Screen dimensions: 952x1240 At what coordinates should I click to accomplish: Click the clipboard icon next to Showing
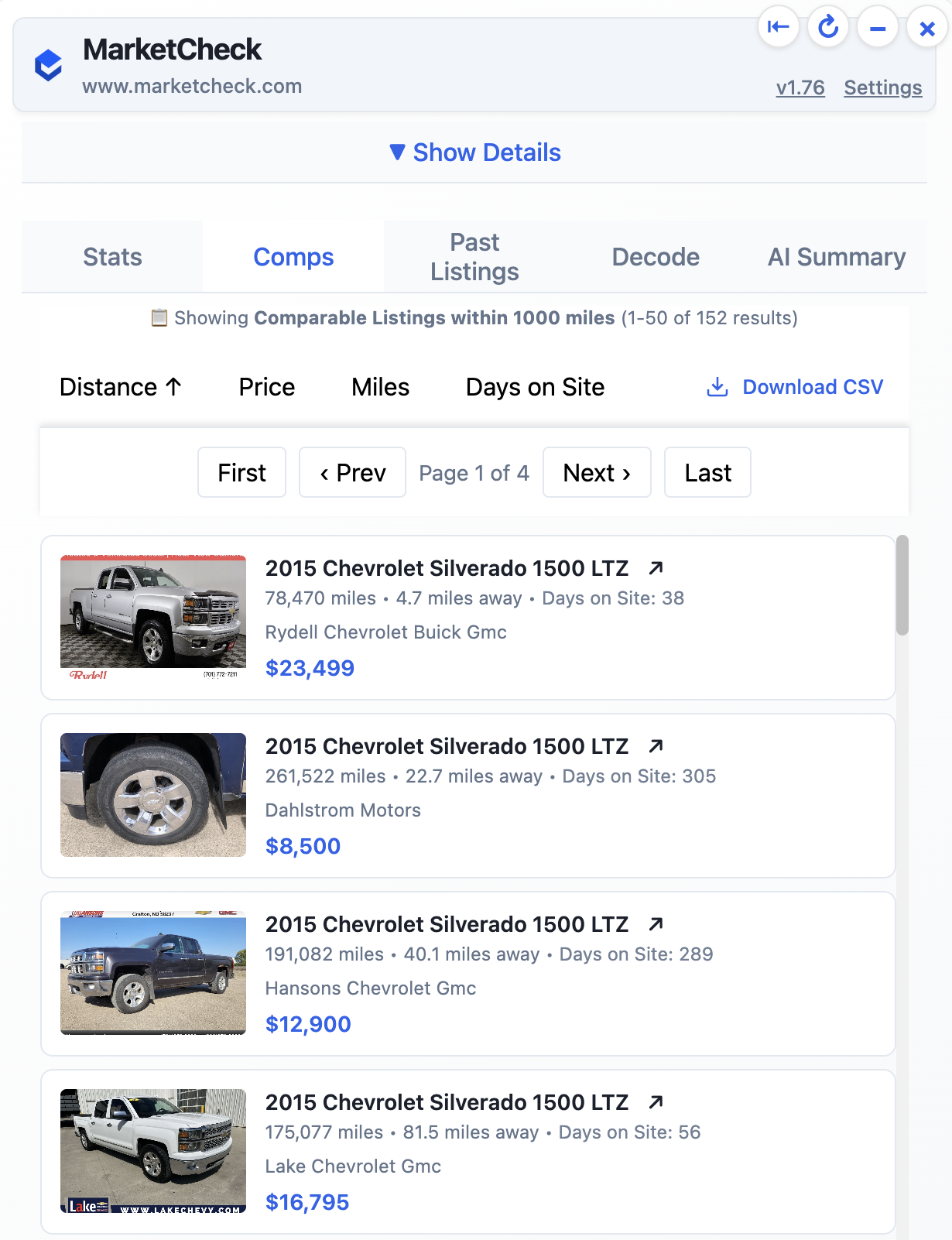tap(159, 318)
